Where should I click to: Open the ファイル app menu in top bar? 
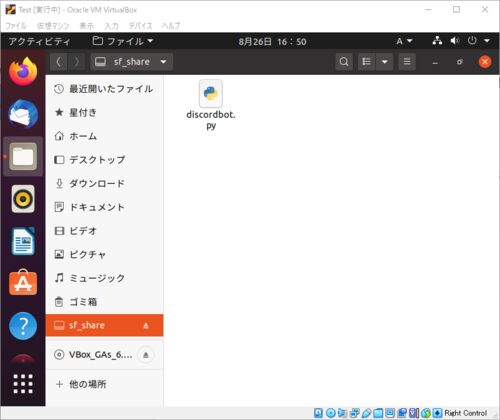(122, 41)
